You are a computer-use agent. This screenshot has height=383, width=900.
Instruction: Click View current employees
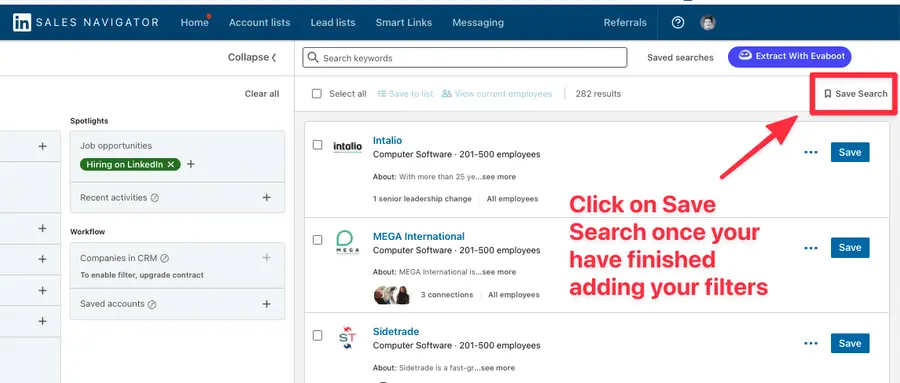497,94
